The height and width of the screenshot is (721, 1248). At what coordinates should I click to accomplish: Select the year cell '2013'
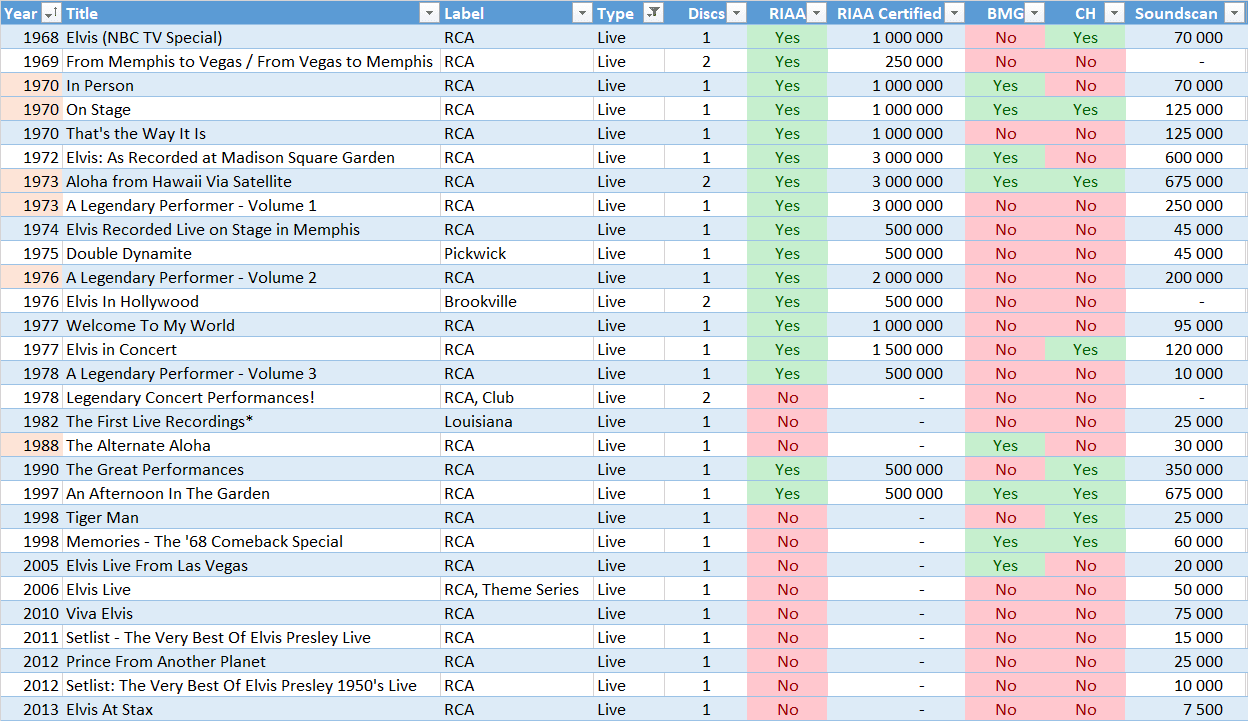[x=31, y=709]
